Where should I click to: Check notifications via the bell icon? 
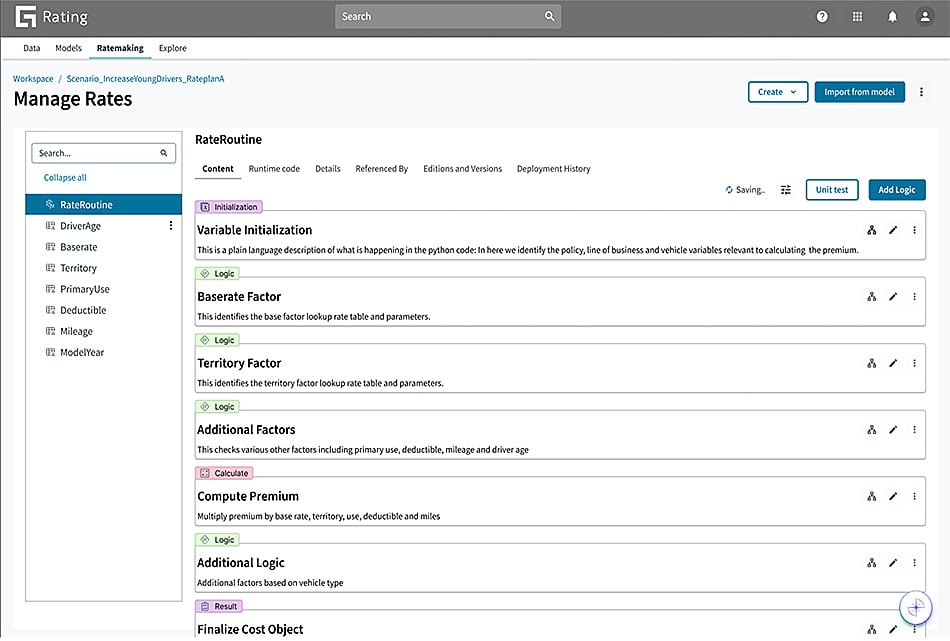pos(890,16)
